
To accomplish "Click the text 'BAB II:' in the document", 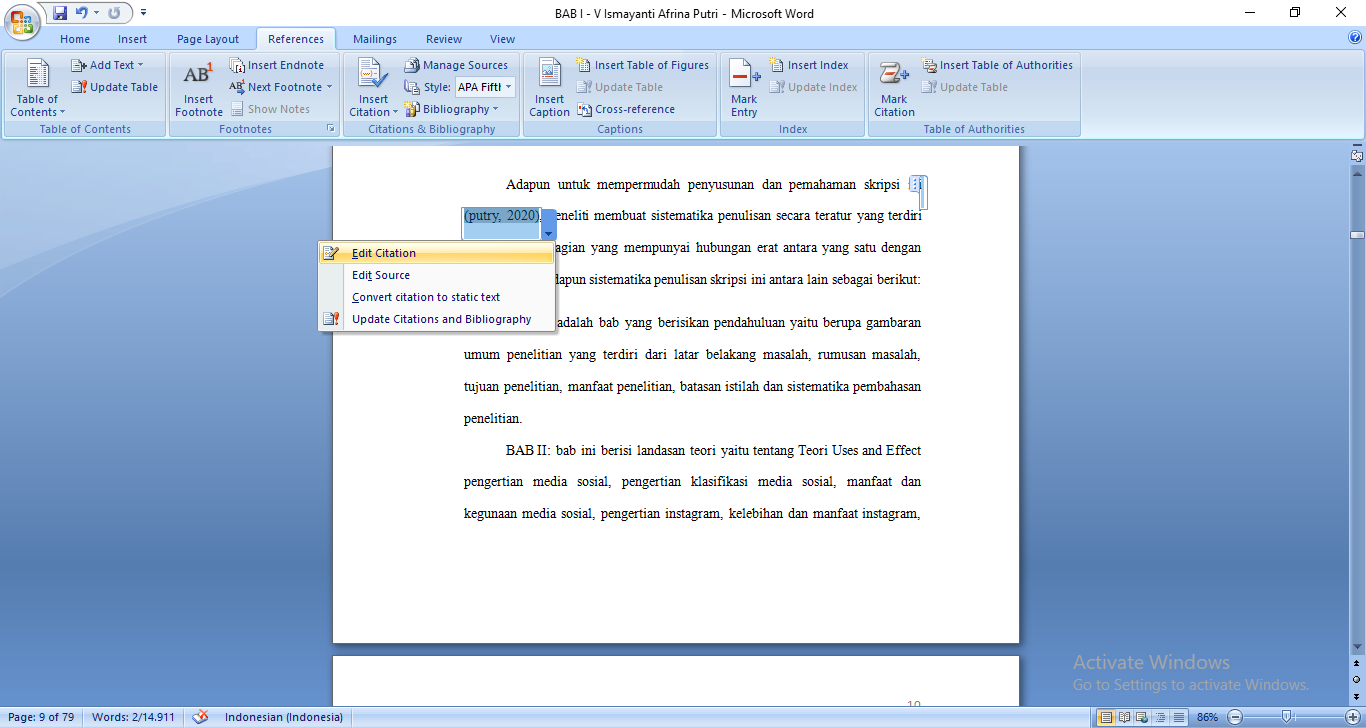I will [529, 450].
